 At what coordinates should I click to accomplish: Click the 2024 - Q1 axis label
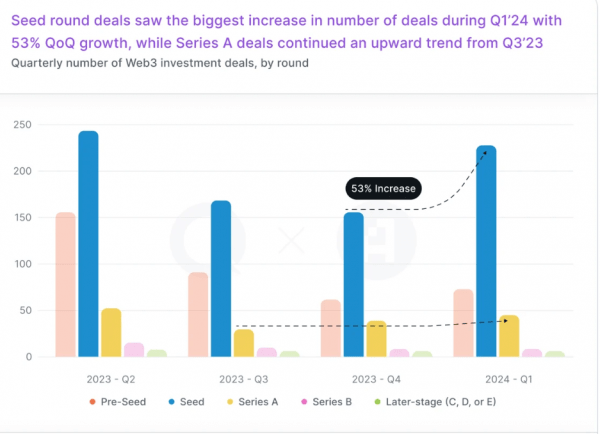[509, 379]
